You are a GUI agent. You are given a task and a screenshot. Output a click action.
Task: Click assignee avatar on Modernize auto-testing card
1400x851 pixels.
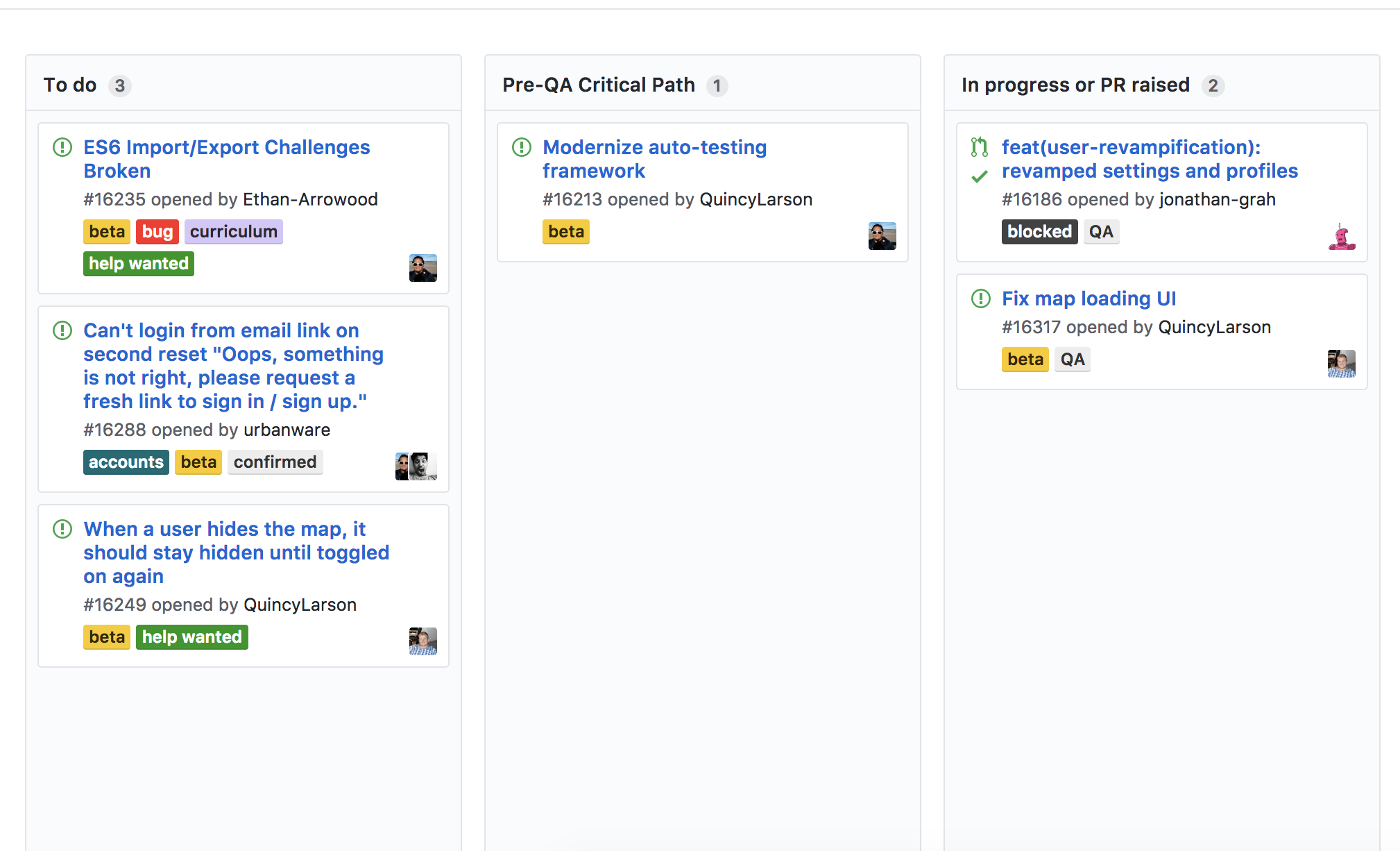tap(882, 236)
